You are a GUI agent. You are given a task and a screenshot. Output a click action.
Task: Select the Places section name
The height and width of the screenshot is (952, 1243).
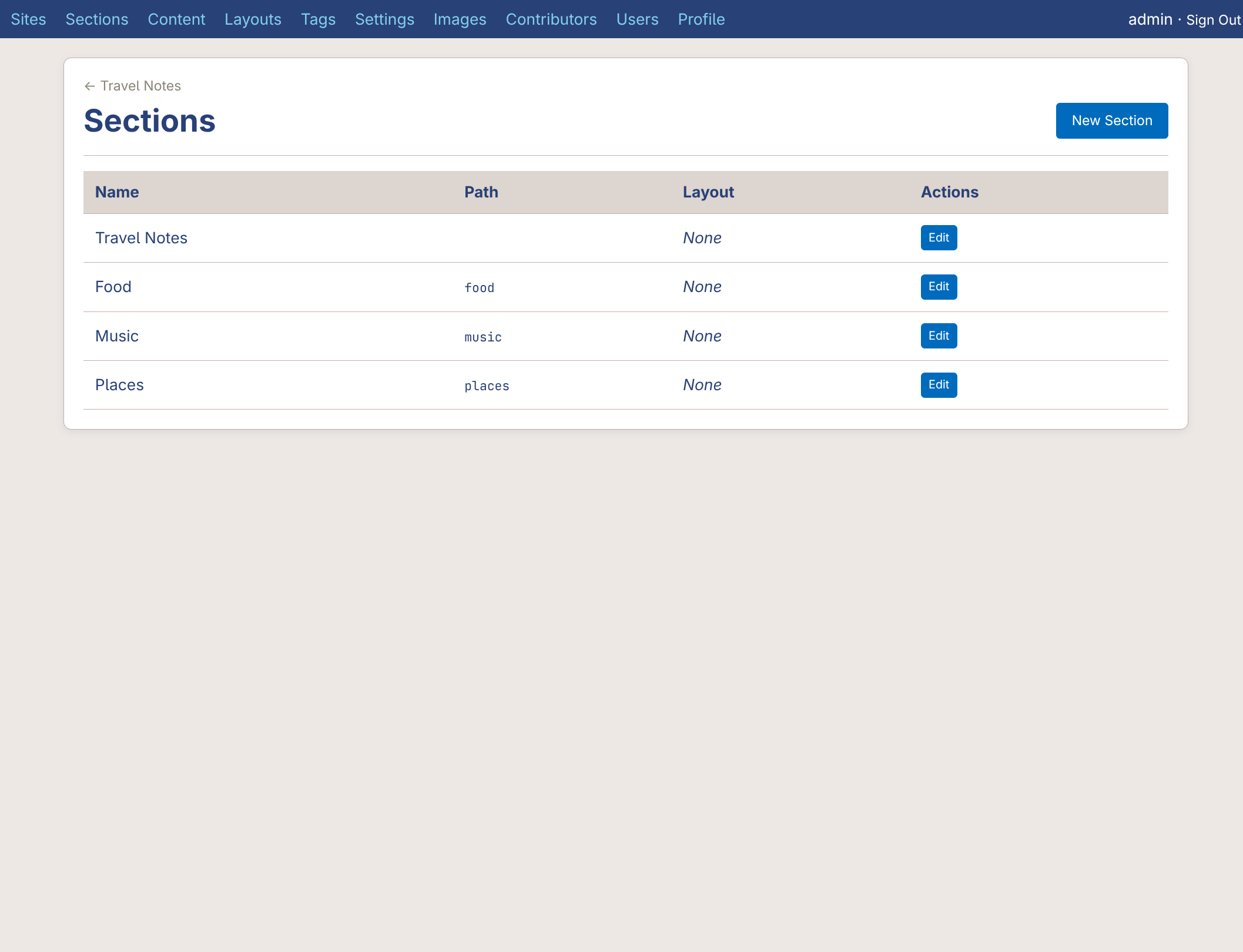point(119,385)
